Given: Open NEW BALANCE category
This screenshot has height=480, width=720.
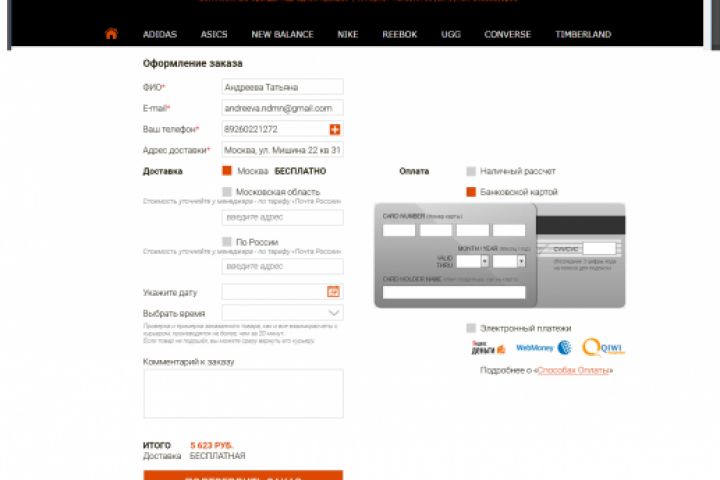Looking at the screenshot, I should pos(282,34).
